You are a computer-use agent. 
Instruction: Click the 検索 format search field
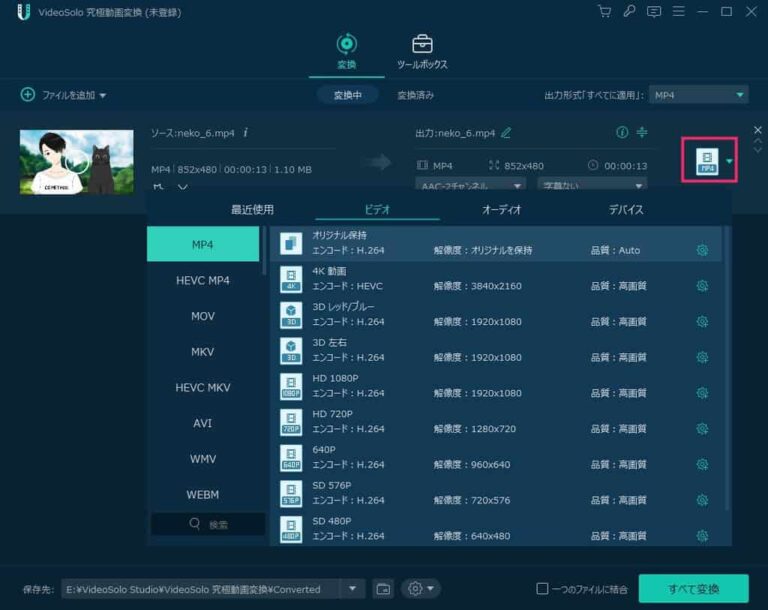point(208,524)
